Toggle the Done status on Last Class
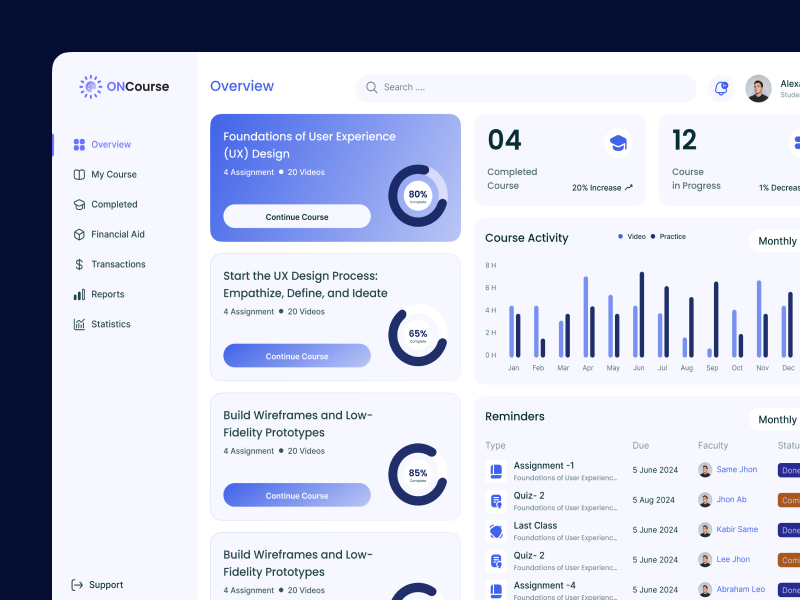Viewport: 800px width, 600px height. [789, 529]
